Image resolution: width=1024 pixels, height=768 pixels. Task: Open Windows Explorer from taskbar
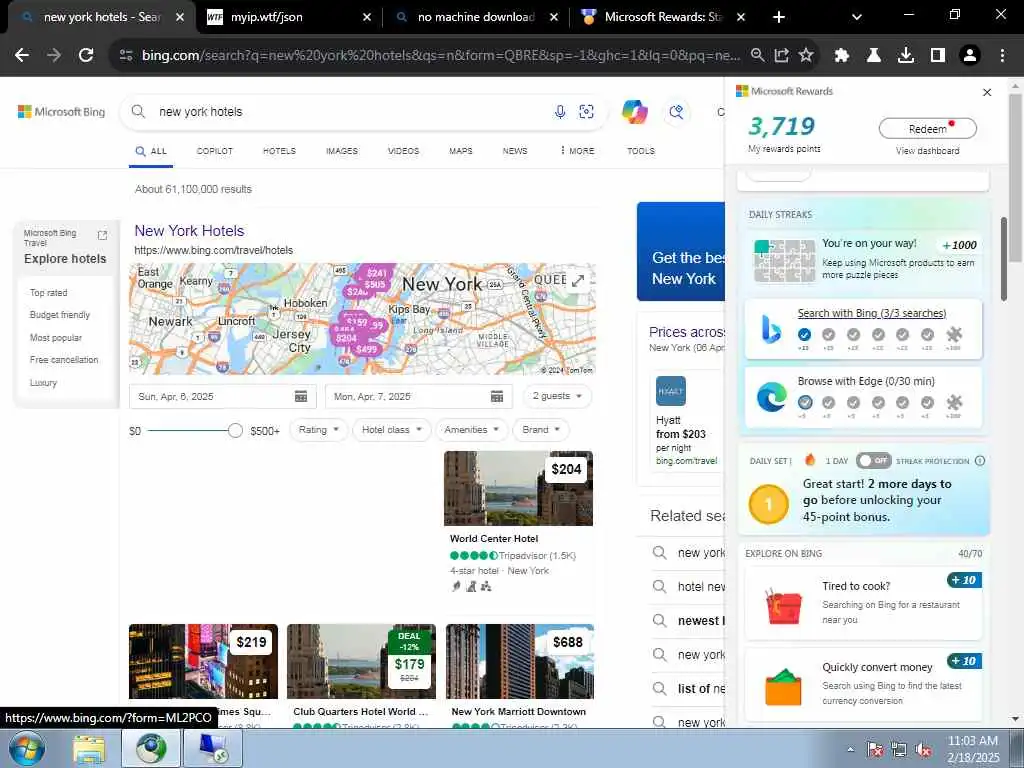[89, 749]
